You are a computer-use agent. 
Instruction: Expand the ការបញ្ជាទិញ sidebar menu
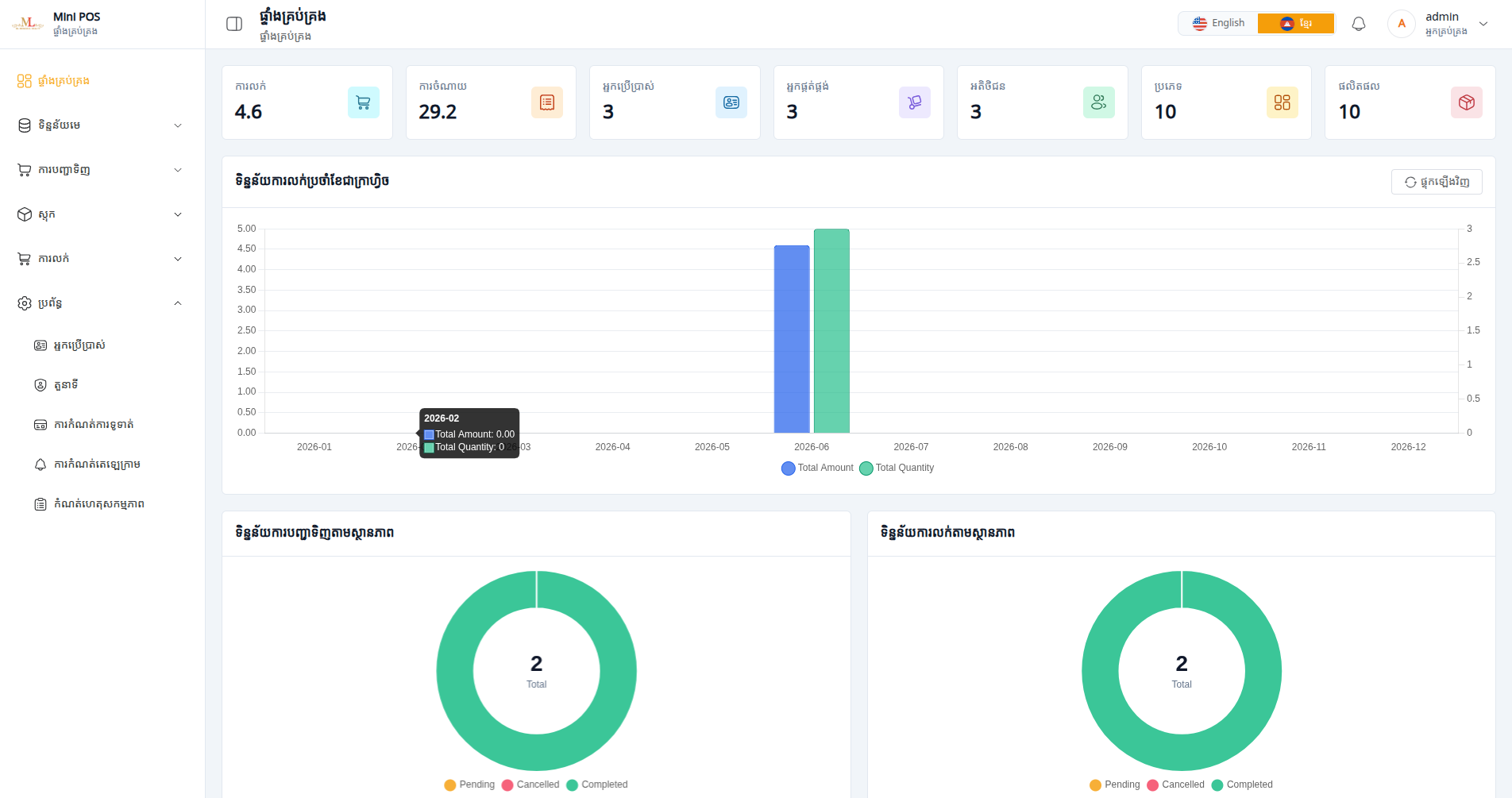click(102, 170)
